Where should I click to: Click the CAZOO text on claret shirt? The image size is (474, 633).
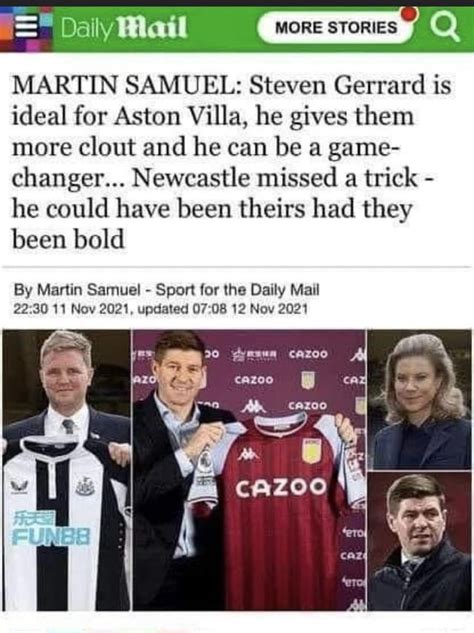pos(280,488)
